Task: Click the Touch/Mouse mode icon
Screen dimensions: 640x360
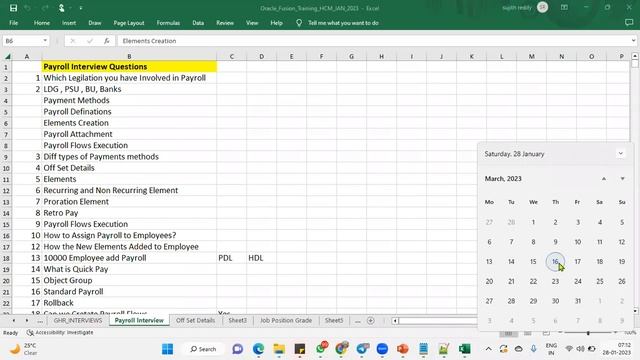Action: click(x=62, y=8)
